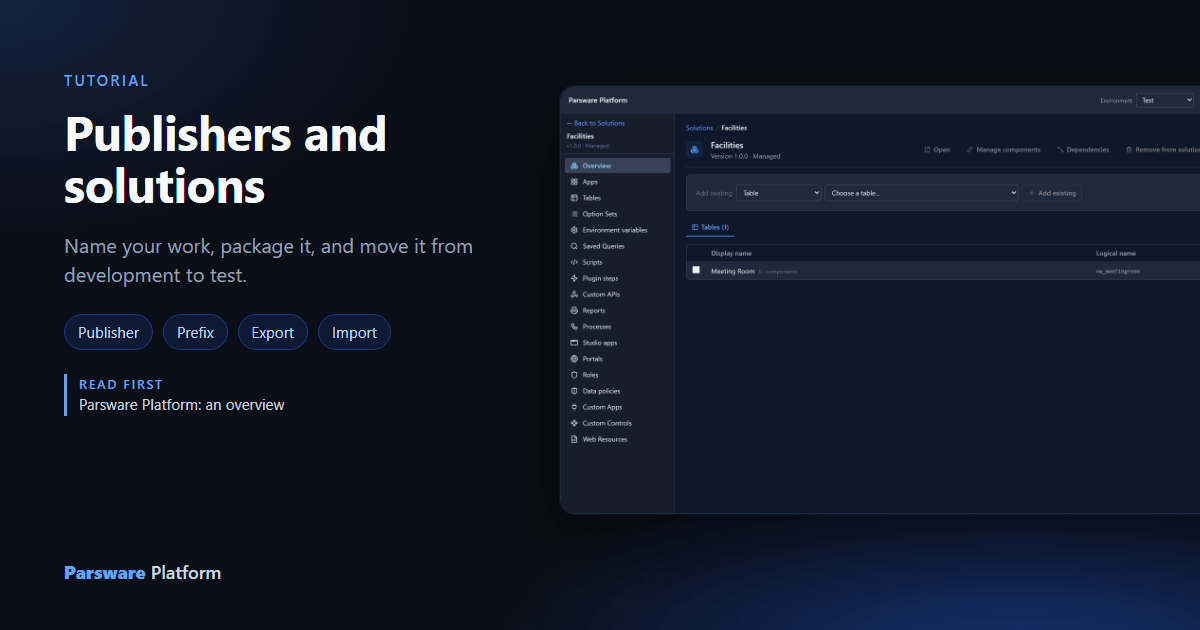
Task: Click the Add existing button
Action: tap(1052, 193)
